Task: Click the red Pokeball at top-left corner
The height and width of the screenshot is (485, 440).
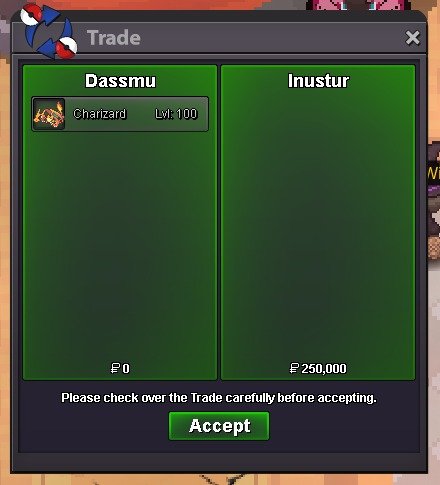Action: coord(31,14)
